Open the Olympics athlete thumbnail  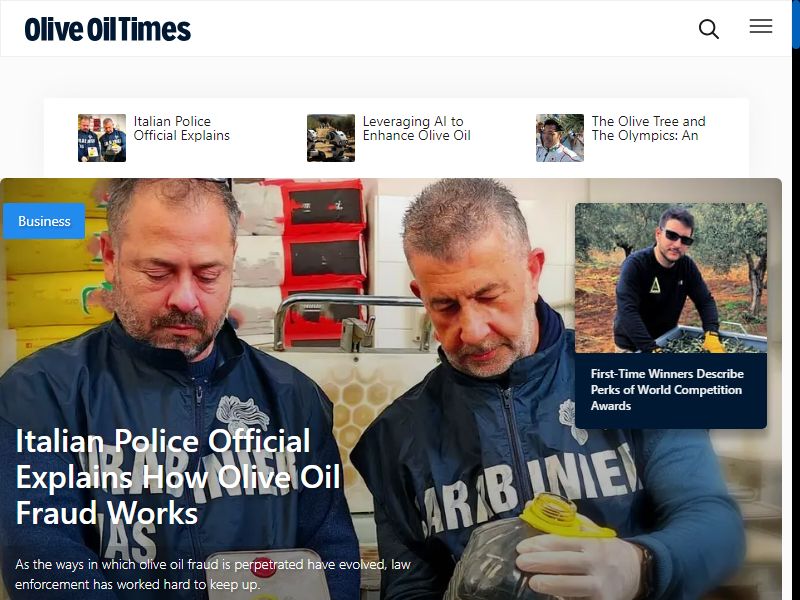pos(560,138)
